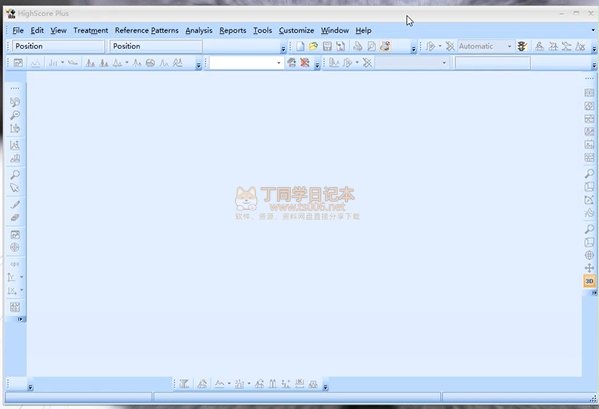Click the yellow Open folder icon
Image resolution: width=599 pixels, height=409 pixels.
(x=313, y=47)
